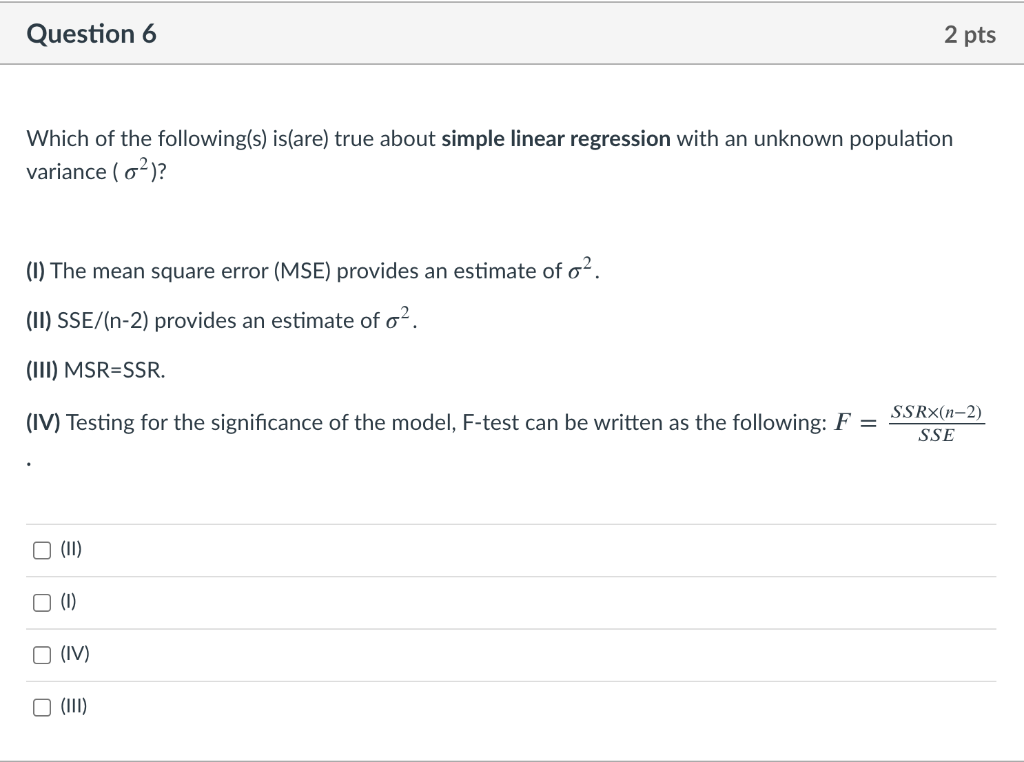This screenshot has width=1024, height=762.
Task: Click the F-test formula fraction
Action: (x=938, y=421)
